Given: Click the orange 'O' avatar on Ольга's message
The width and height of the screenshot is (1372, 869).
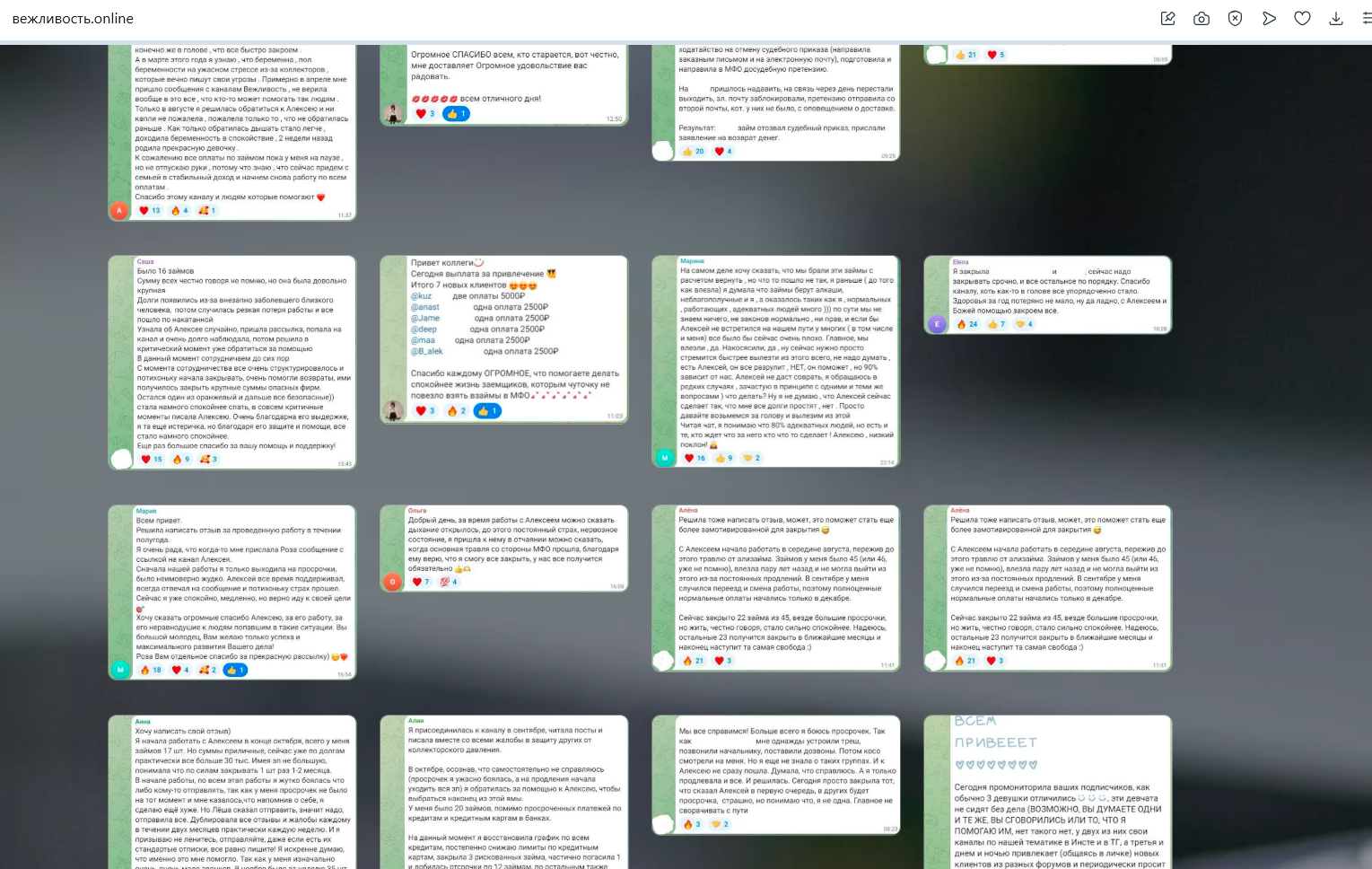Looking at the screenshot, I should pyautogui.click(x=392, y=582).
